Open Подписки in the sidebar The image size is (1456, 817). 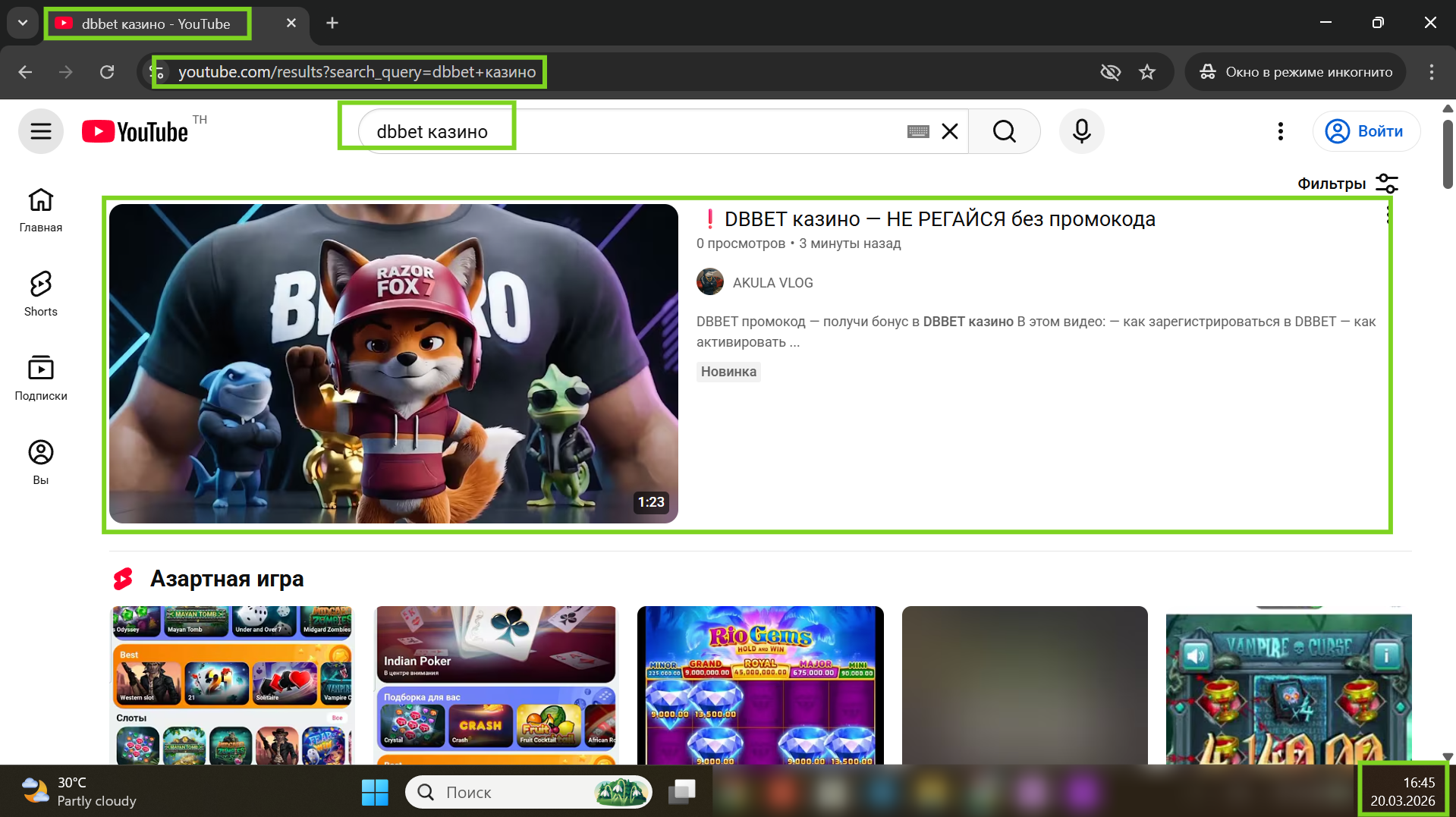pos(41,378)
